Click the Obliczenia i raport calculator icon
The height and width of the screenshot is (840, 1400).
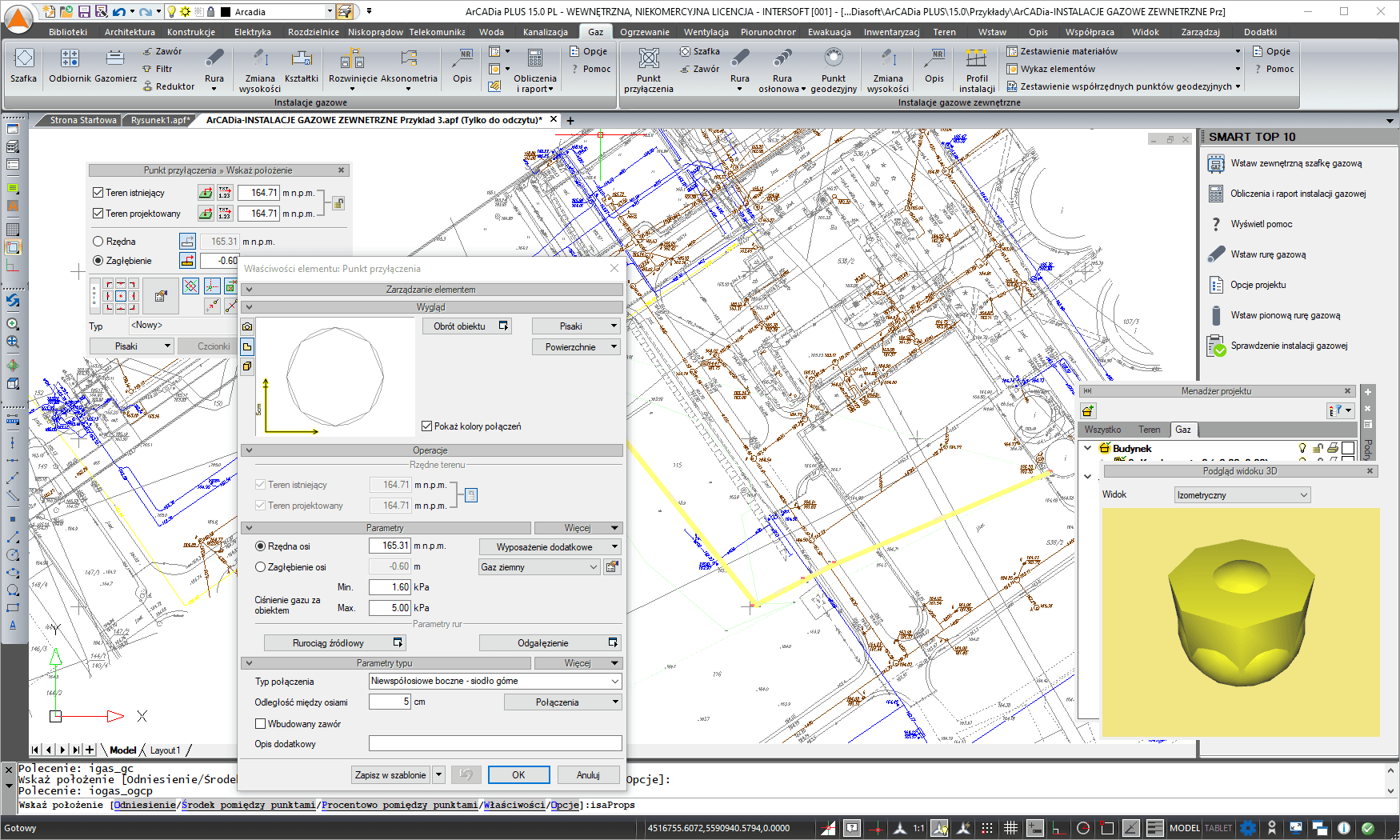point(535,58)
